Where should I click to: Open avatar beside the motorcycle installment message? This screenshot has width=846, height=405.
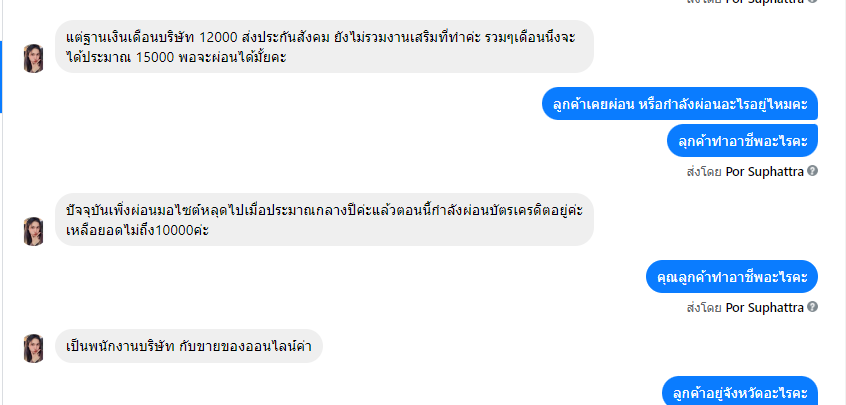click(35, 231)
